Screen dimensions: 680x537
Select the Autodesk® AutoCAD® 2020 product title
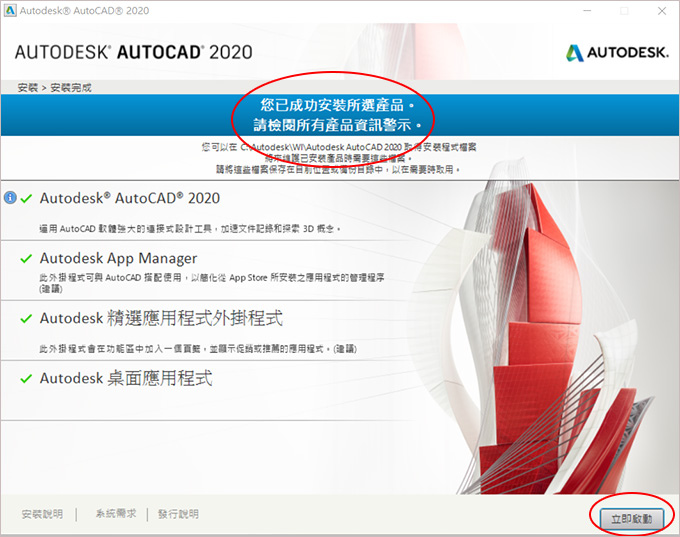click(130, 198)
